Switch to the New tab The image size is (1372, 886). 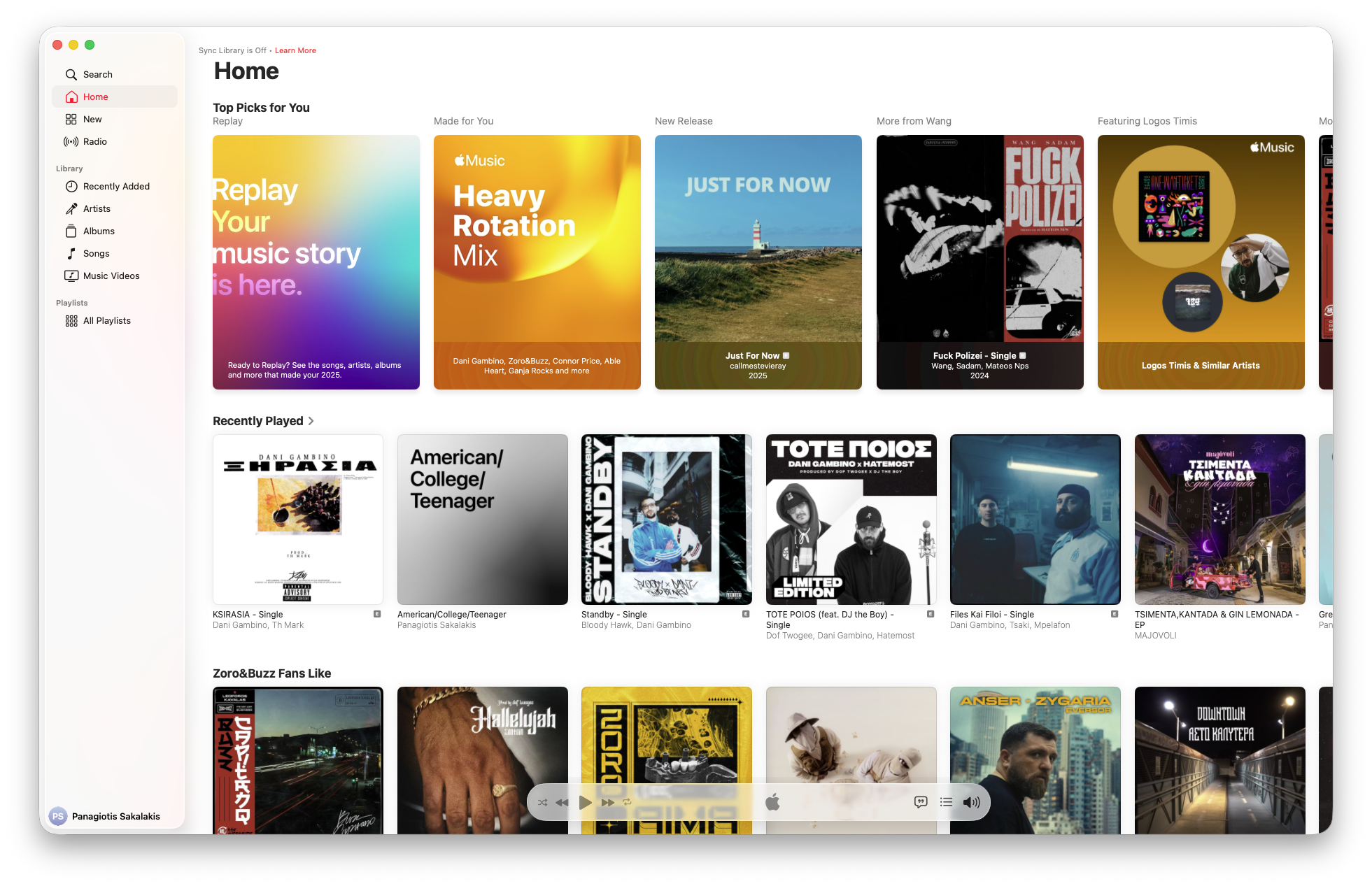[92, 119]
